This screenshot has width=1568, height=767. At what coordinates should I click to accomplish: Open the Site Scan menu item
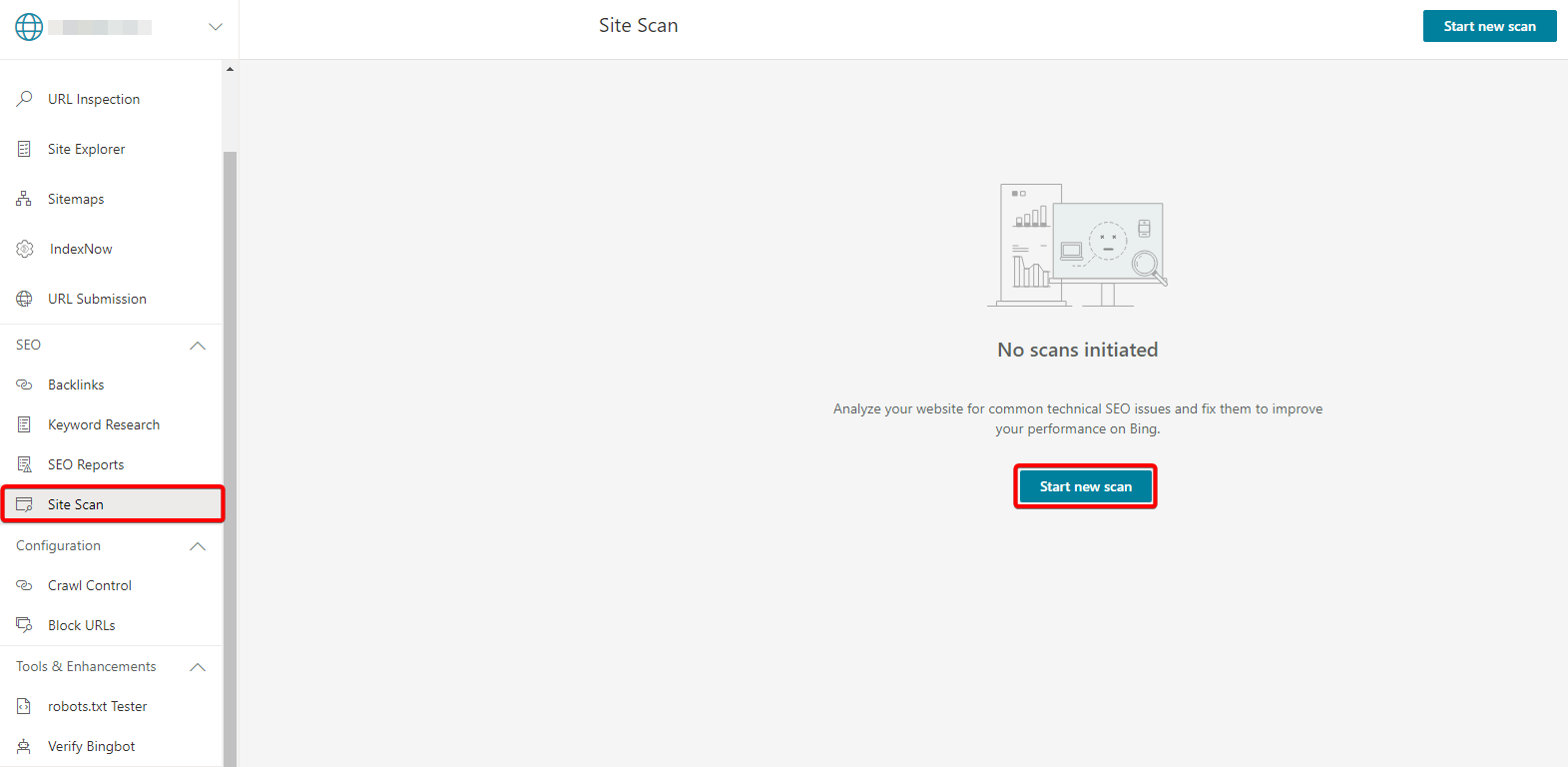(x=76, y=504)
